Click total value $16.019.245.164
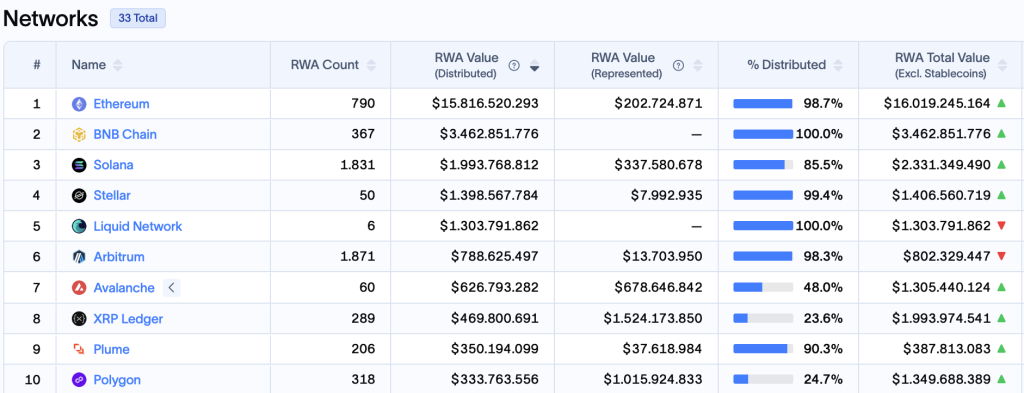 pyautogui.click(x=937, y=104)
